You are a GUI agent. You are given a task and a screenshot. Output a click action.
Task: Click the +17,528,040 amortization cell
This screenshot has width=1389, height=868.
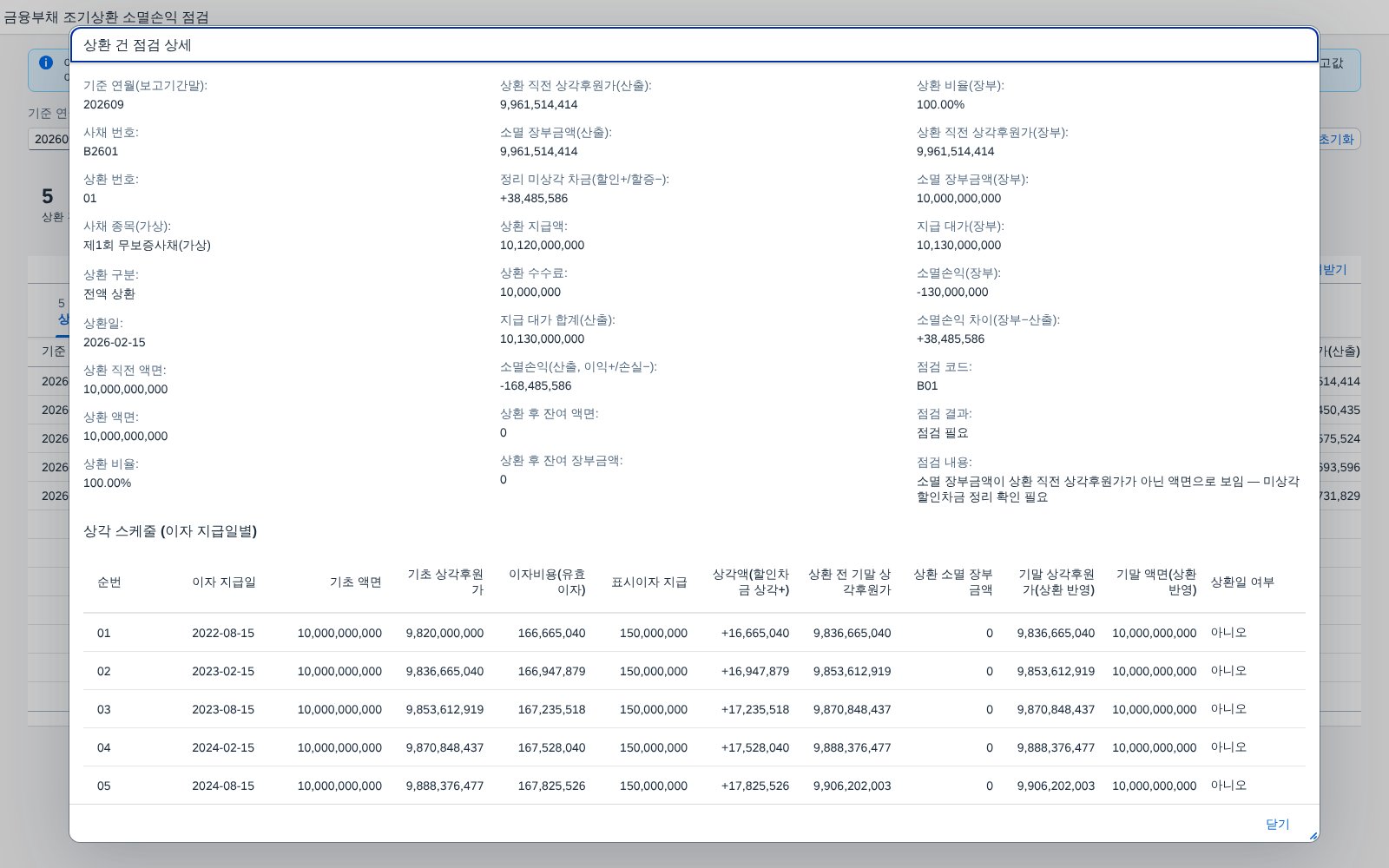(x=755, y=747)
